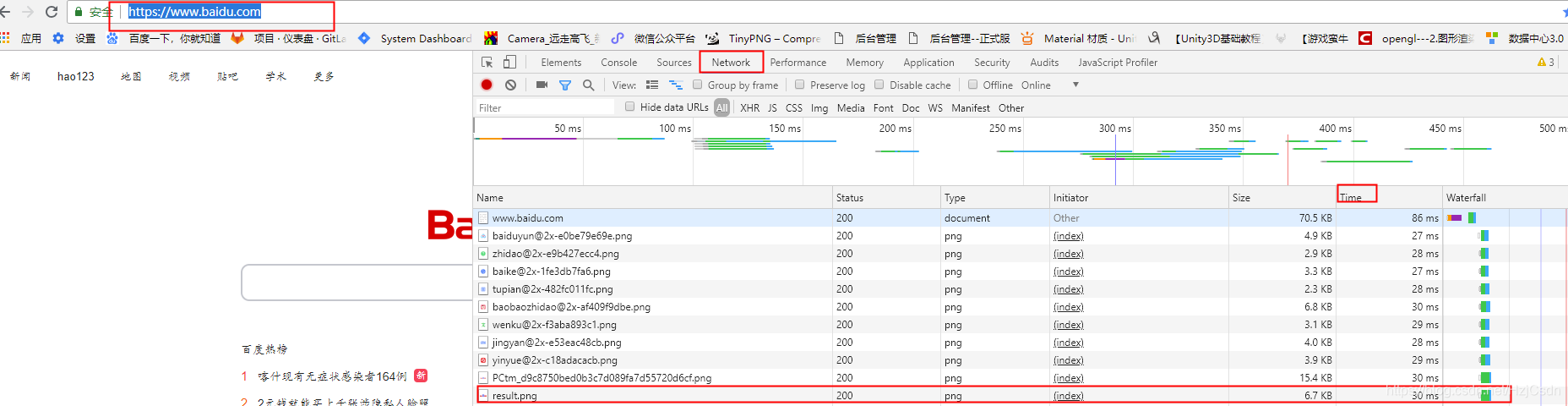Click the Baidu search input box
1568x406 pixels.
(358, 283)
